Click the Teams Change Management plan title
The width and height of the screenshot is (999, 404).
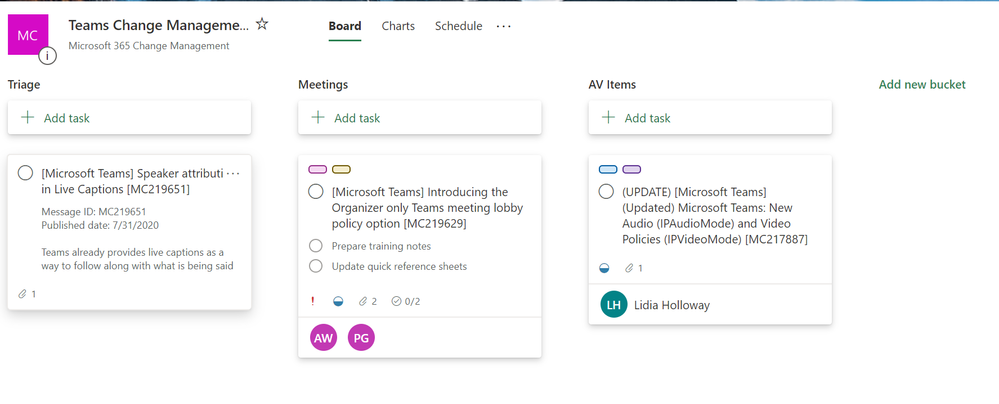[159, 25]
